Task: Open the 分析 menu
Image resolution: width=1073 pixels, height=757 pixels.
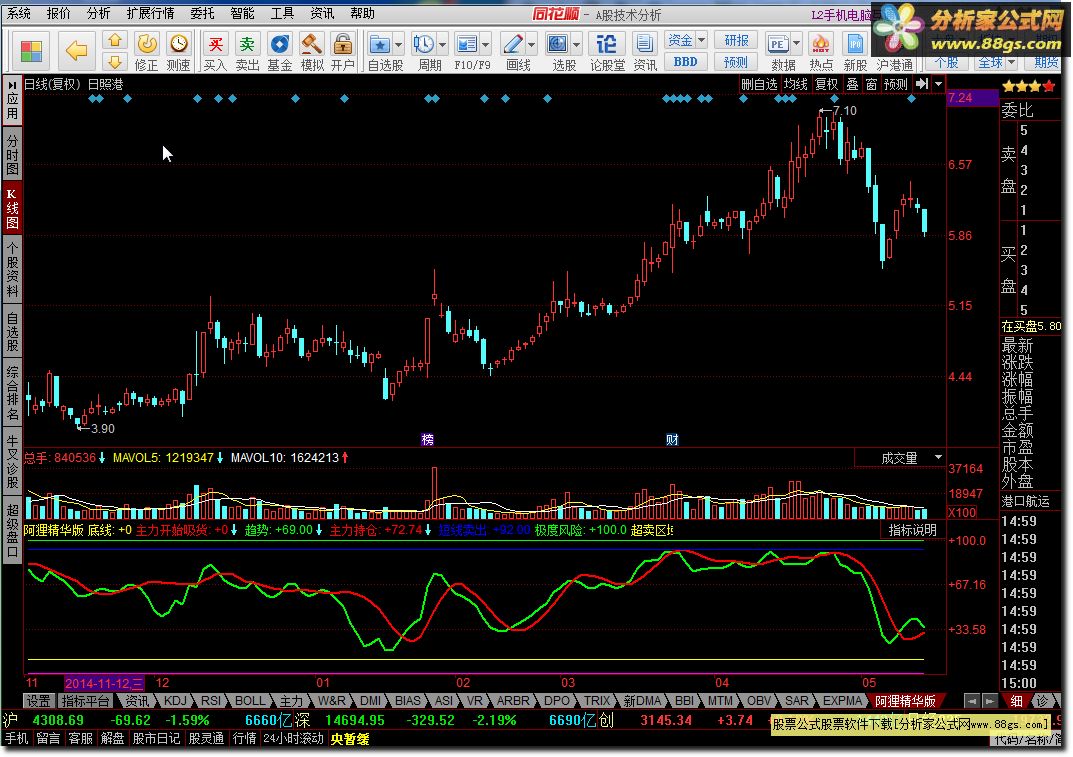Action: click(98, 13)
